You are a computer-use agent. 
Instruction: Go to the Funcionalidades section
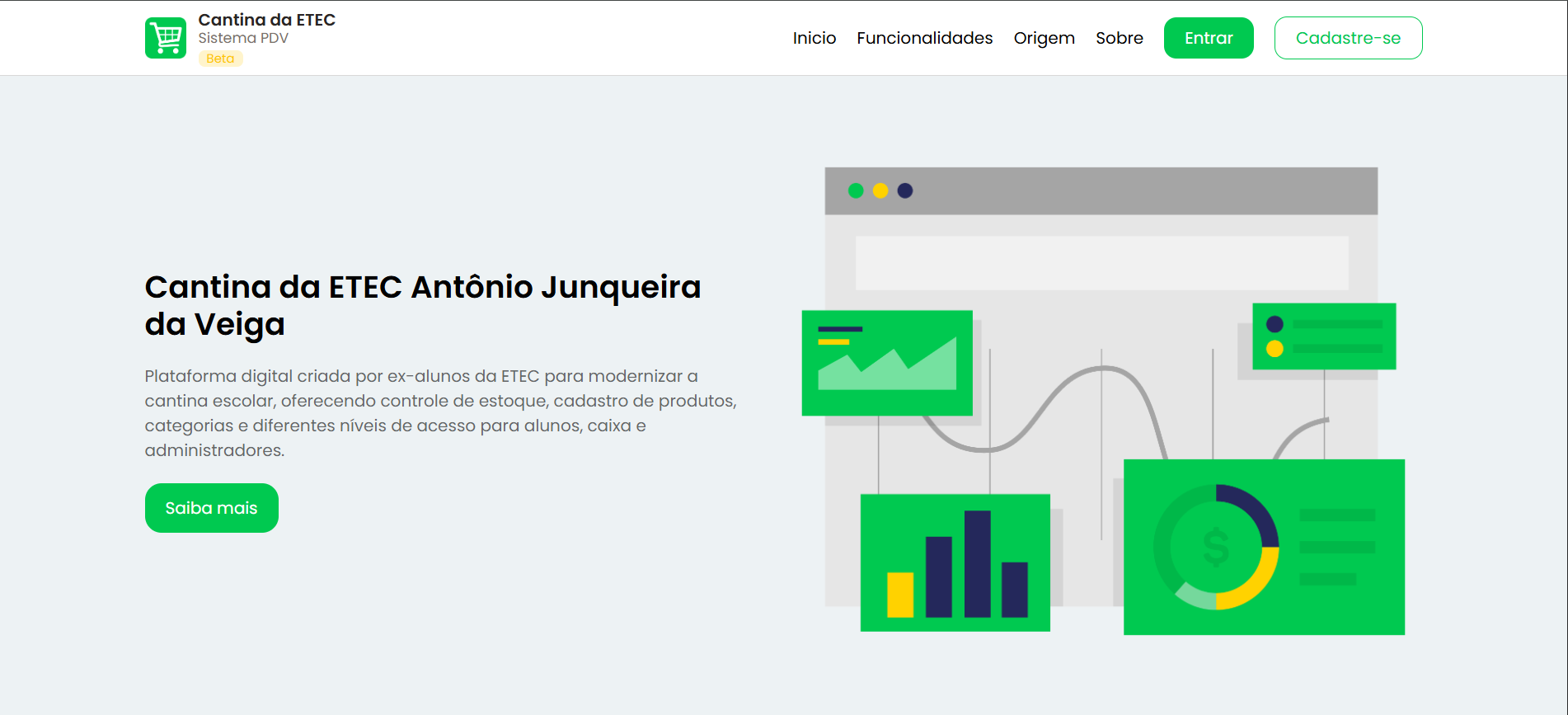pyautogui.click(x=925, y=38)
